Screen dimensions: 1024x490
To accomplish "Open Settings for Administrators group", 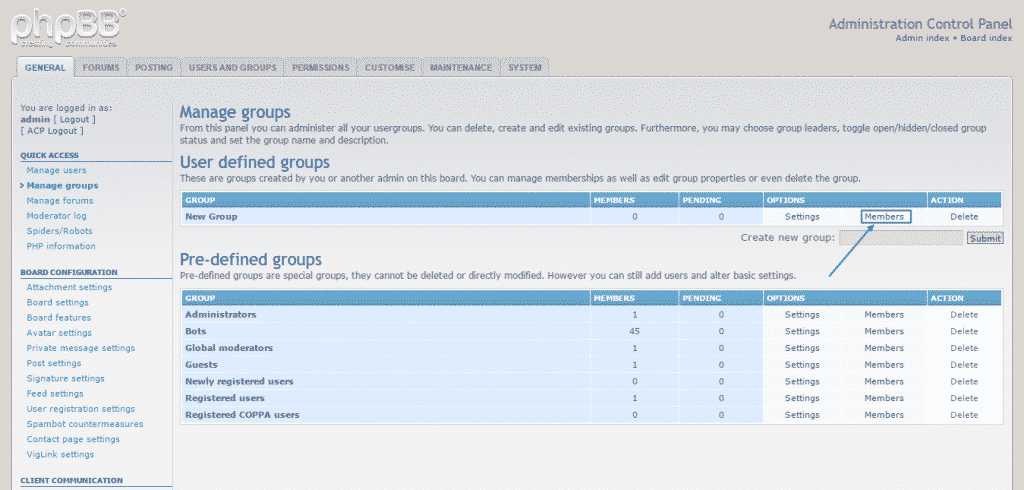I will (x=802, y=315).
